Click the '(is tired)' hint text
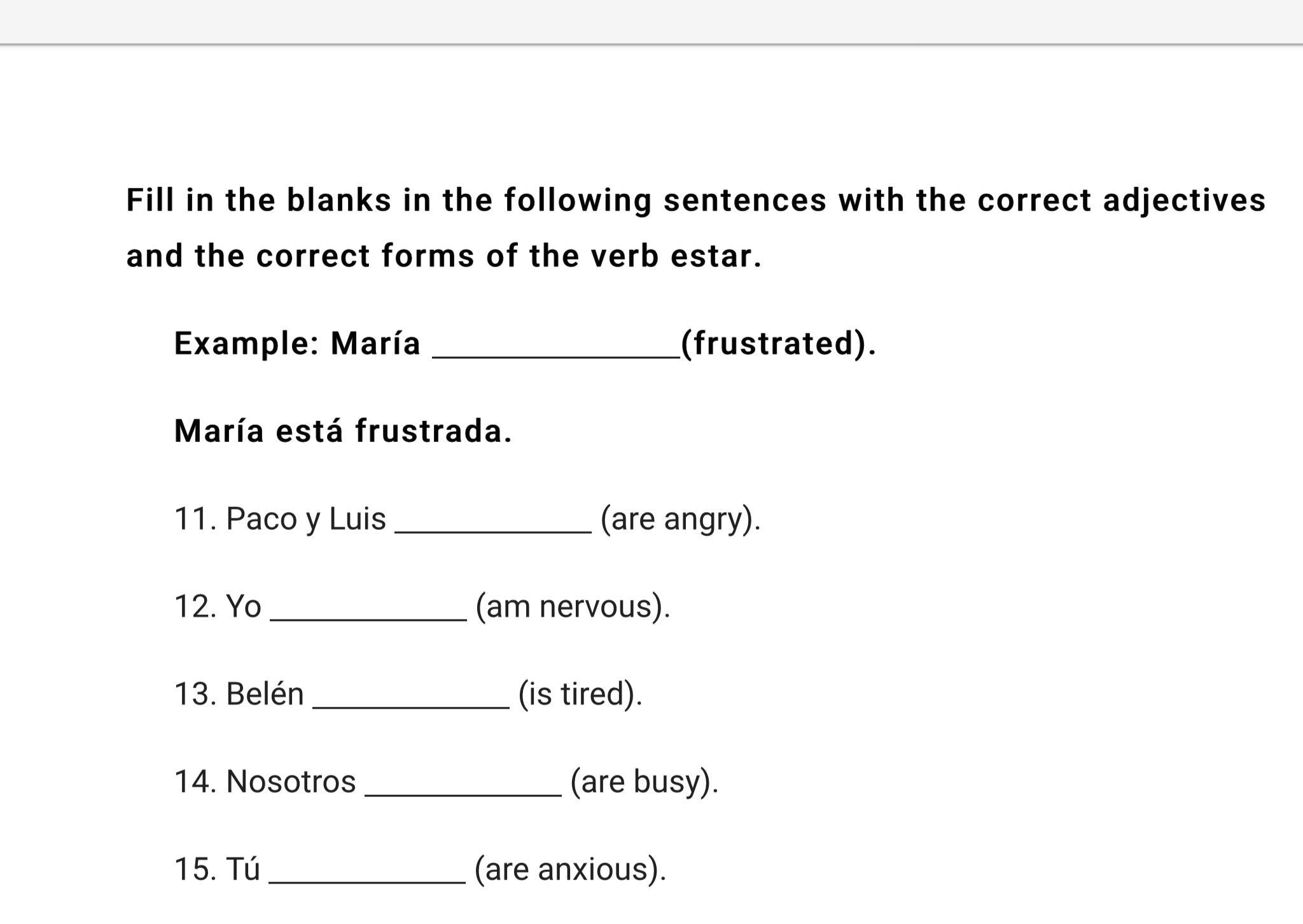1303x924 pixels. [x=580, y=693]
